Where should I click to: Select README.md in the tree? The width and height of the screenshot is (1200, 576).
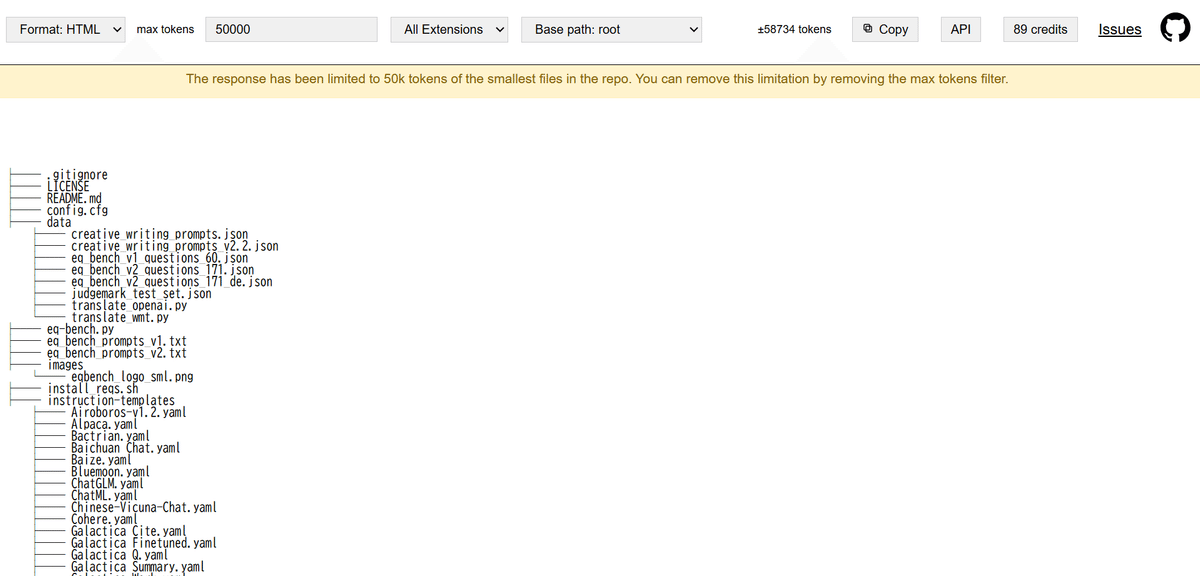(x=74, y=199)
